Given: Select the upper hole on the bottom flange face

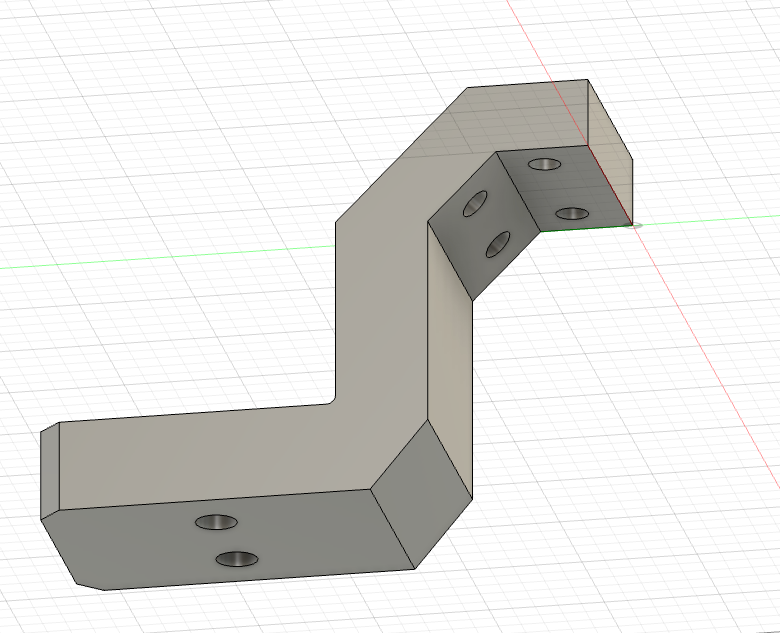Looking at the screenshot, I should click(217, 522).
